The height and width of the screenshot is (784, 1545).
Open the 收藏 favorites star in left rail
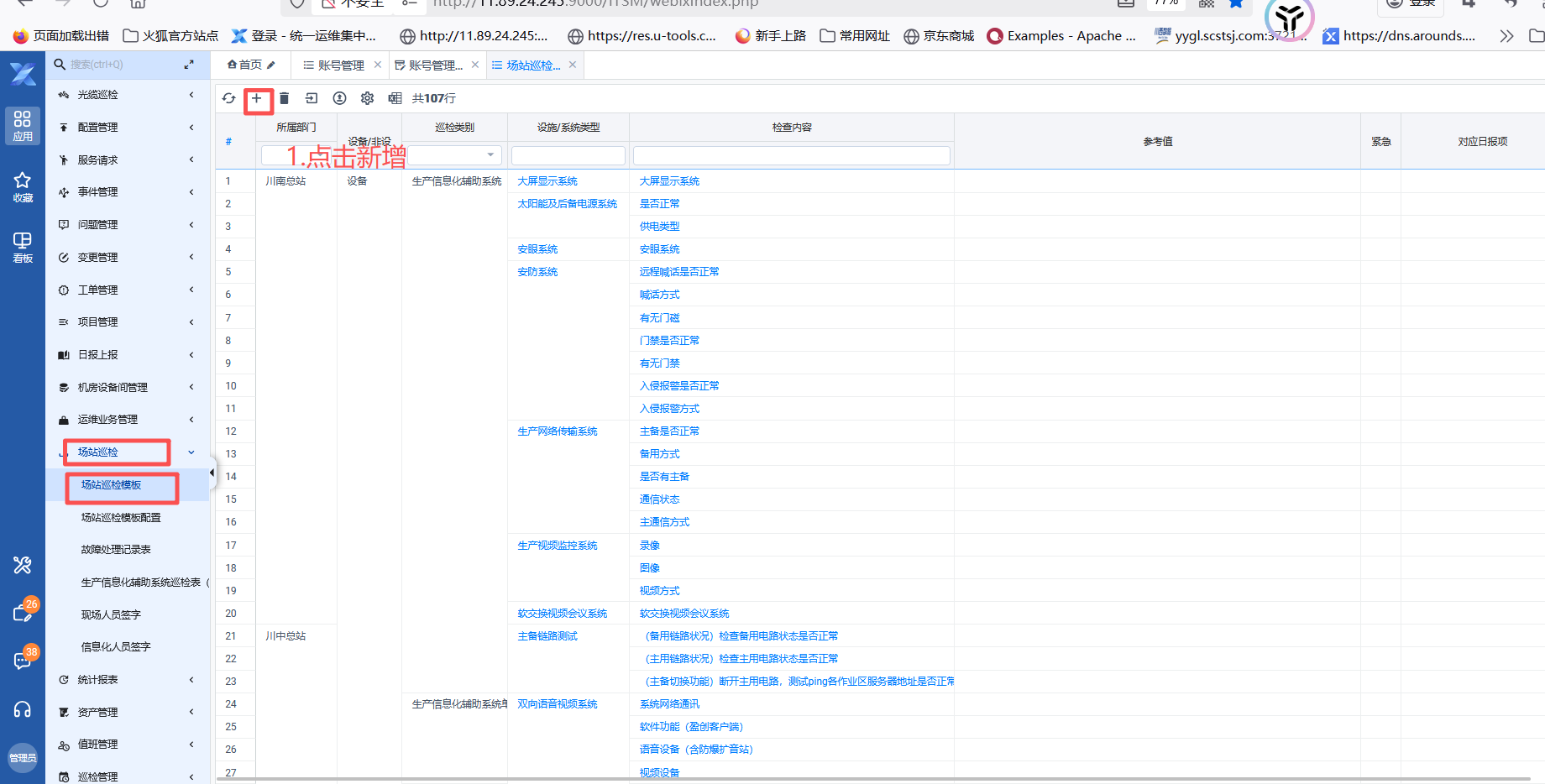coord(23,186)
